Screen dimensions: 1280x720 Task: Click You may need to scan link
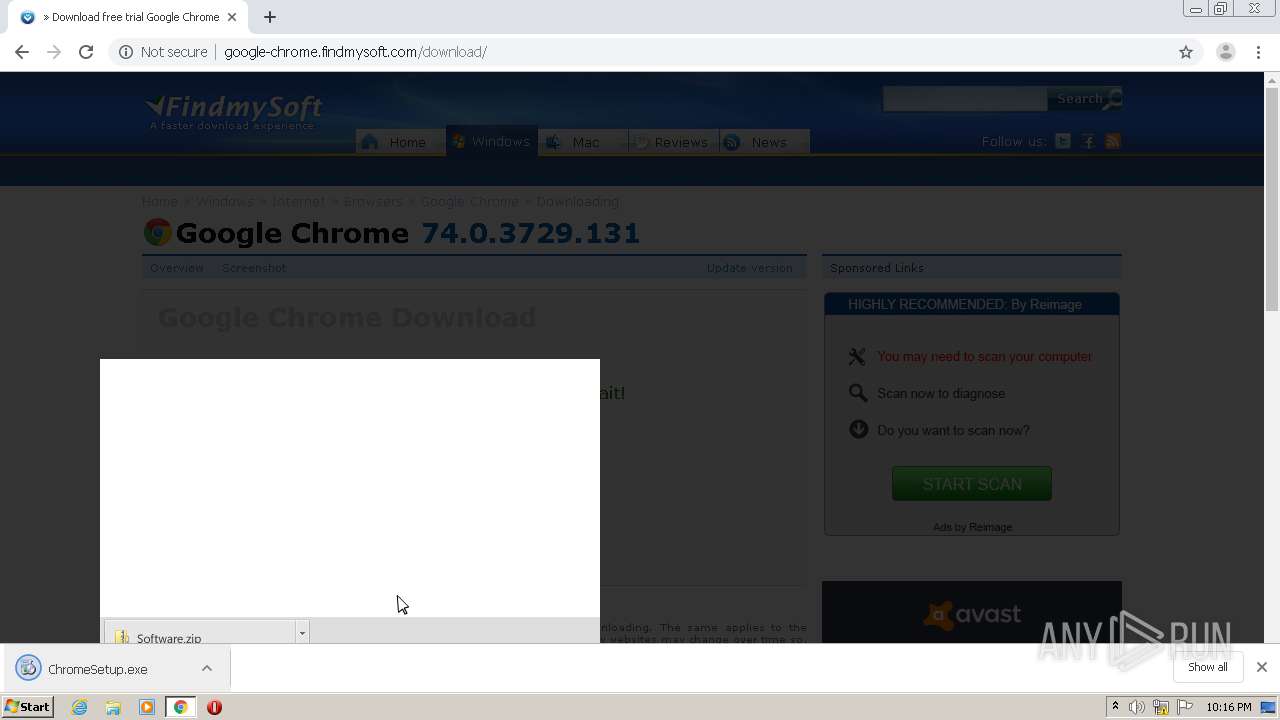(x=984, y=356)
